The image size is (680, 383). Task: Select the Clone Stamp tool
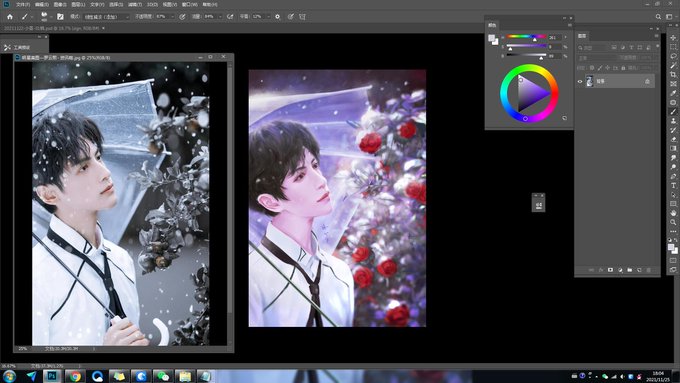[x=673, y=121]
